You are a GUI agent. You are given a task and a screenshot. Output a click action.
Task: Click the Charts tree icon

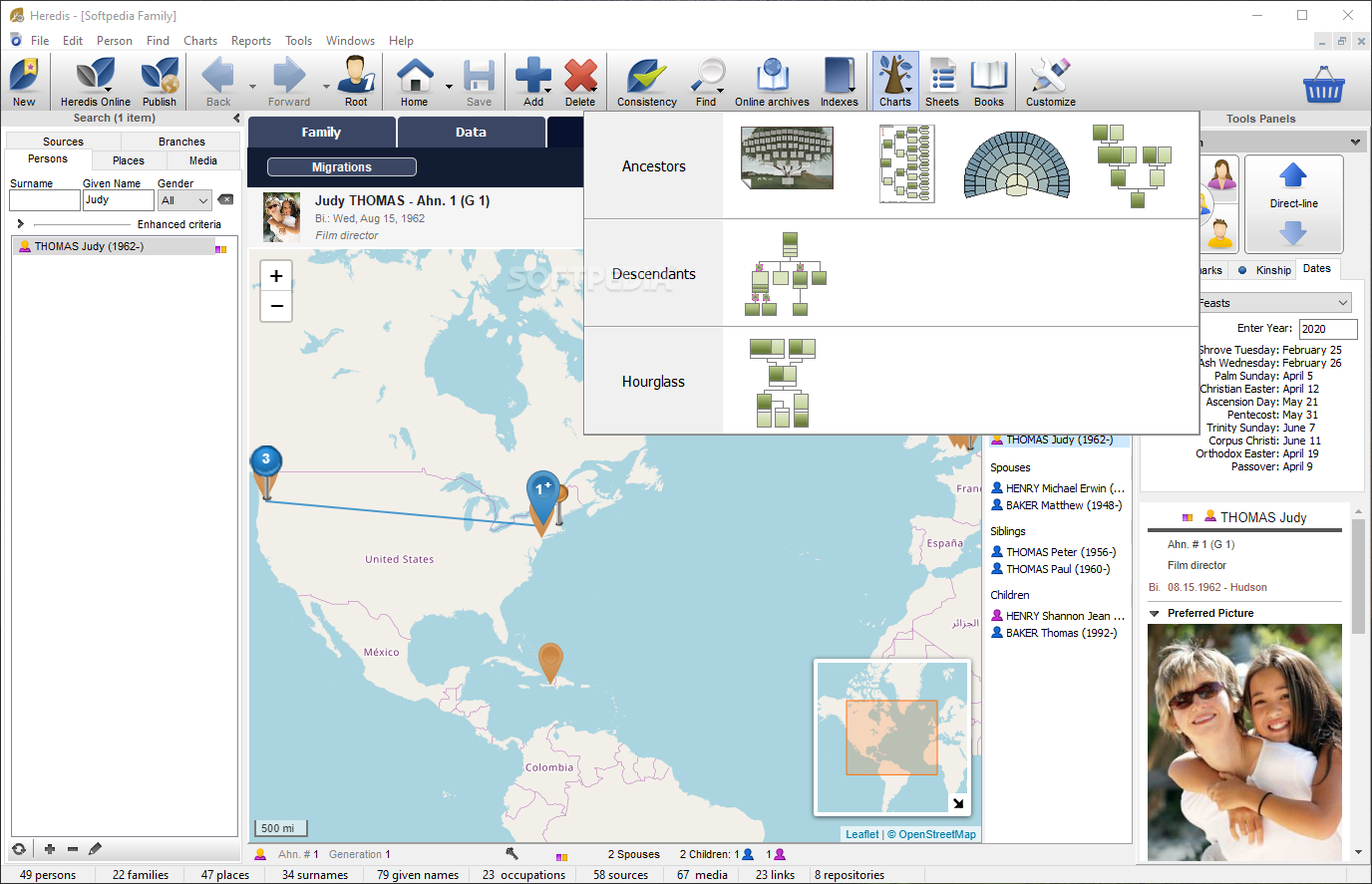pos(895,82)
